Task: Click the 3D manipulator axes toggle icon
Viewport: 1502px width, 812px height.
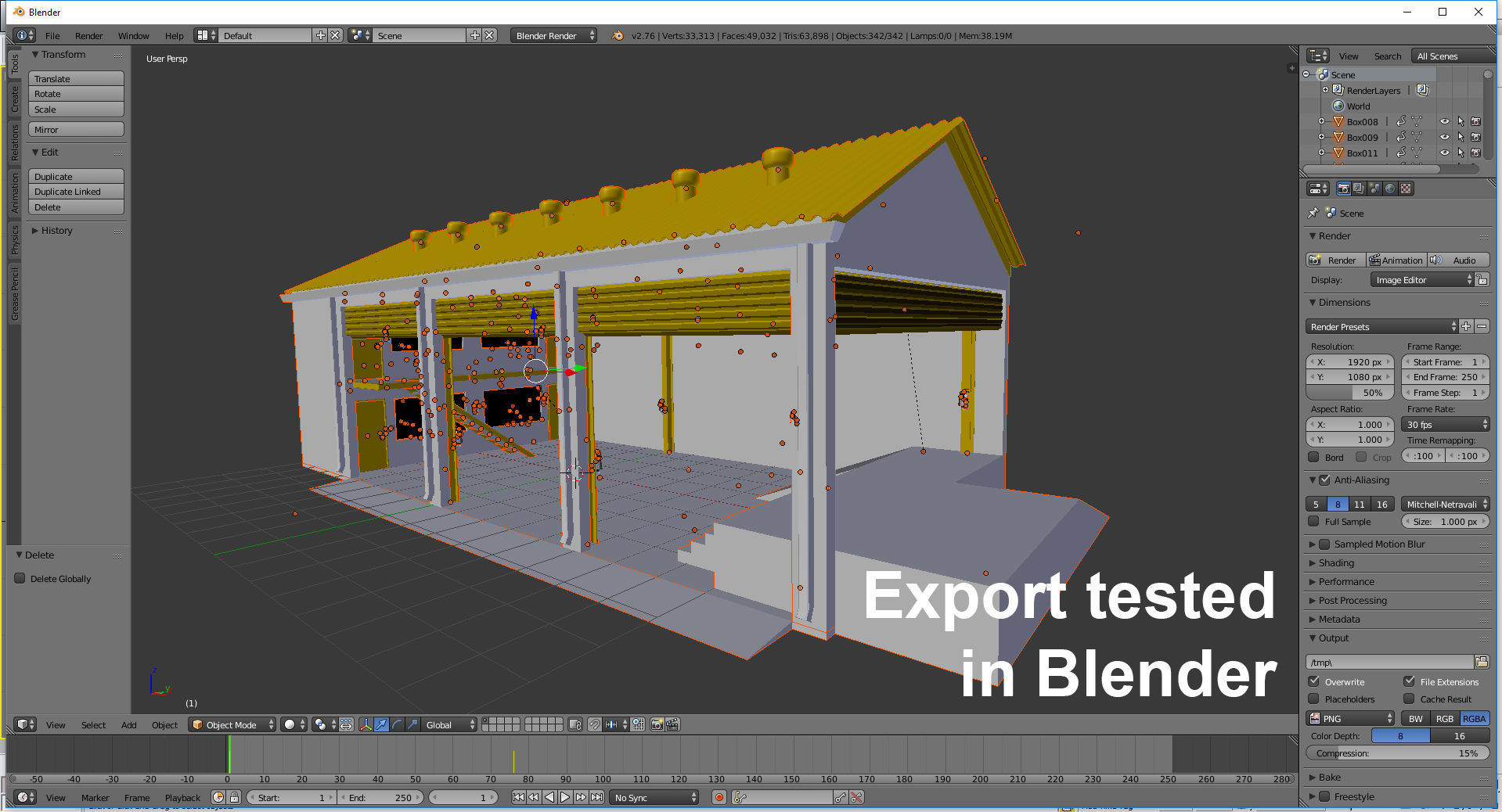Action: tap(366, 724)
